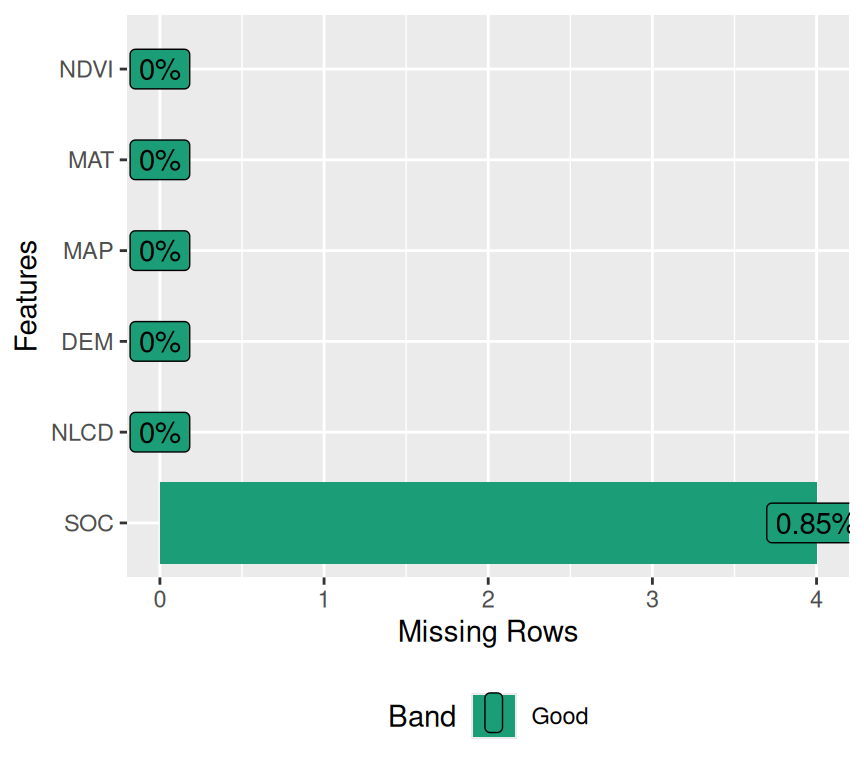Click the 0% label beside NDVI
The width and height of the screenshot is (864, 768).
coord(160,70)
